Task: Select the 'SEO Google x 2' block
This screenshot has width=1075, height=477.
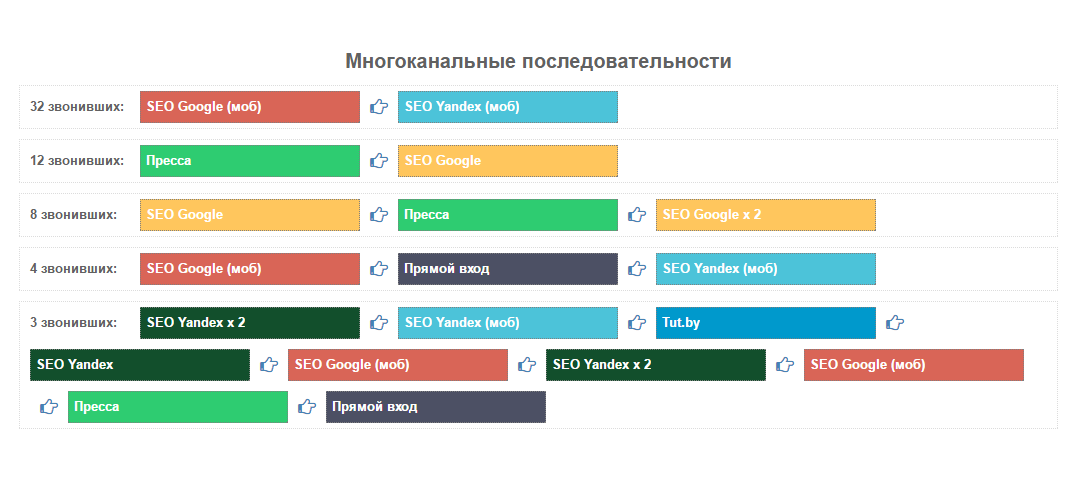Action: pos(765,215)
